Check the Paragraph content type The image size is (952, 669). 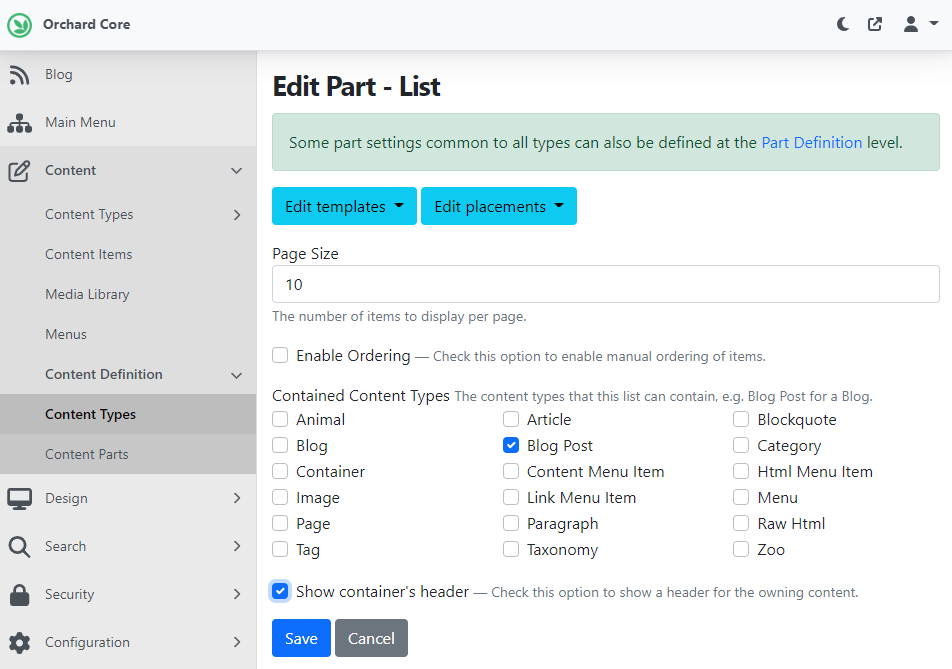coord(511,523)
